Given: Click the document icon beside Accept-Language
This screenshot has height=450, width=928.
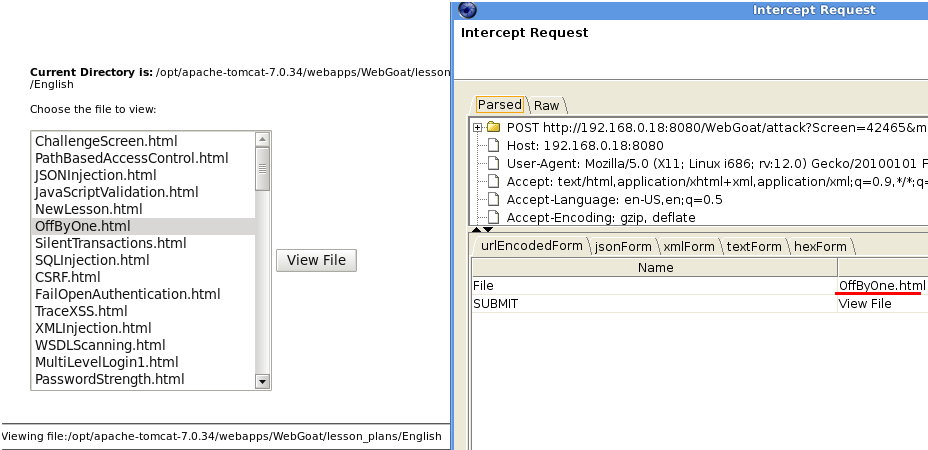Looking at the screenshot, I should coord(493,200).
